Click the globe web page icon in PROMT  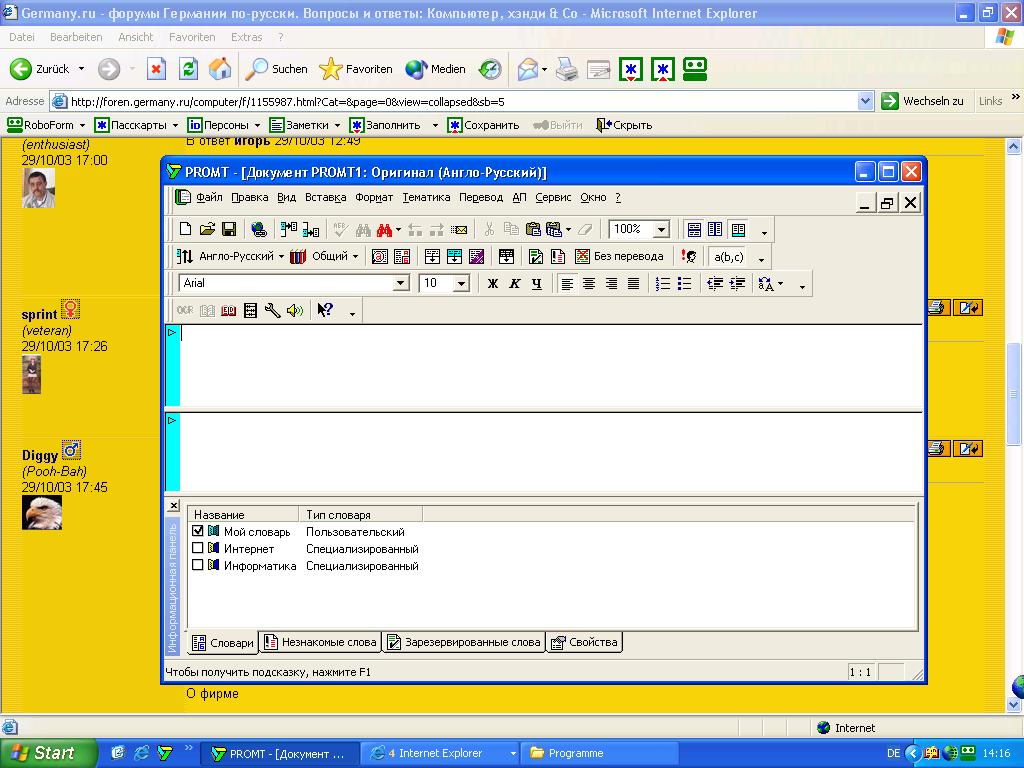tap(259, 229)
